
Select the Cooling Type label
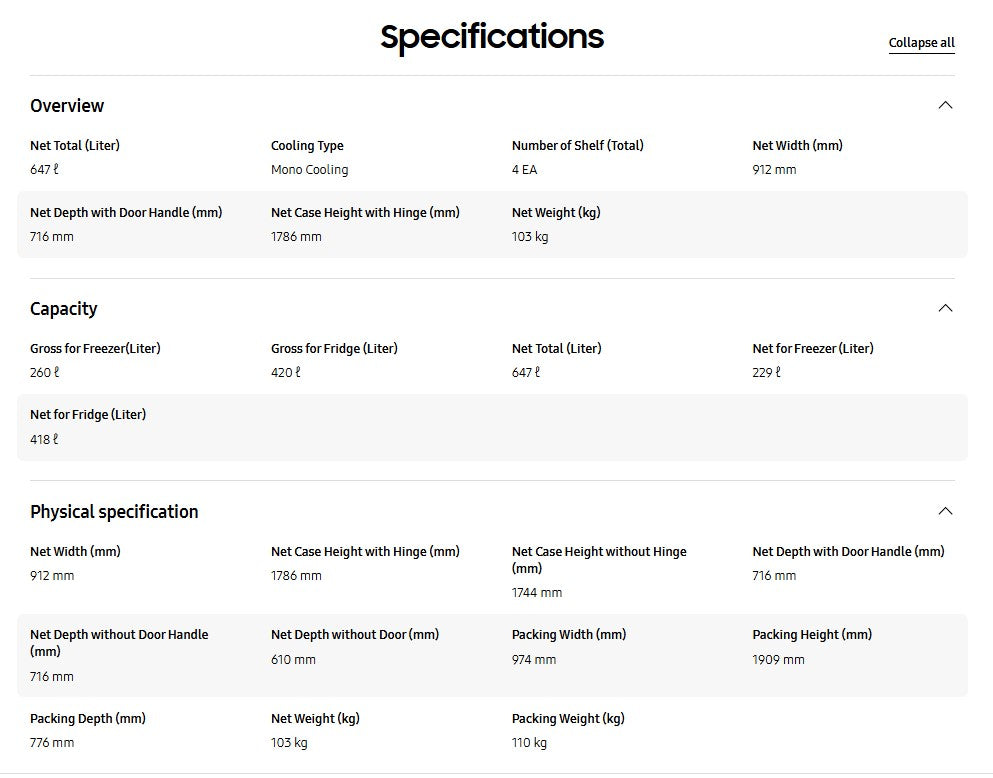[307, 146]
